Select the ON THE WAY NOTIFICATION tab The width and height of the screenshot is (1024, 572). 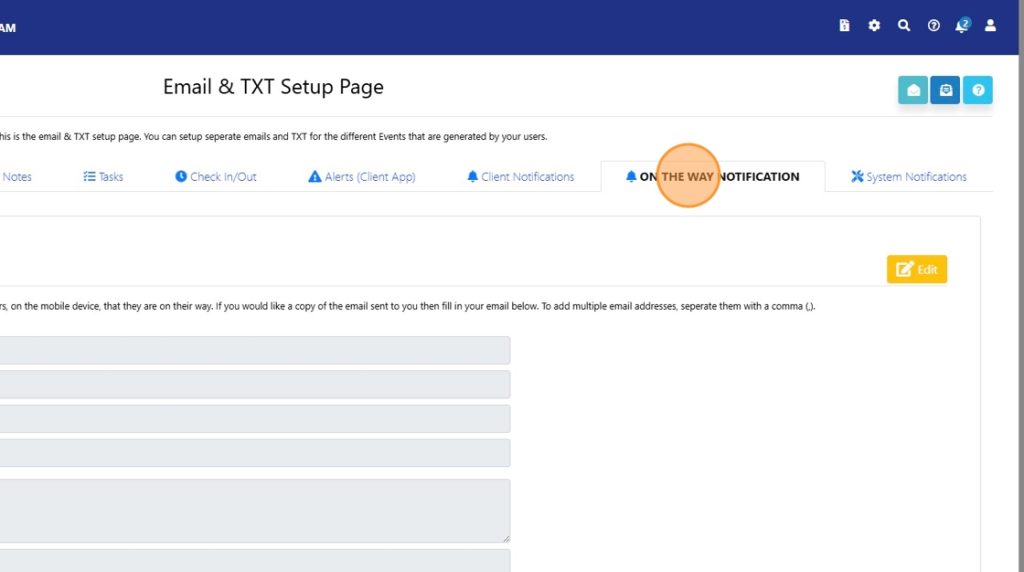point(712,177)
